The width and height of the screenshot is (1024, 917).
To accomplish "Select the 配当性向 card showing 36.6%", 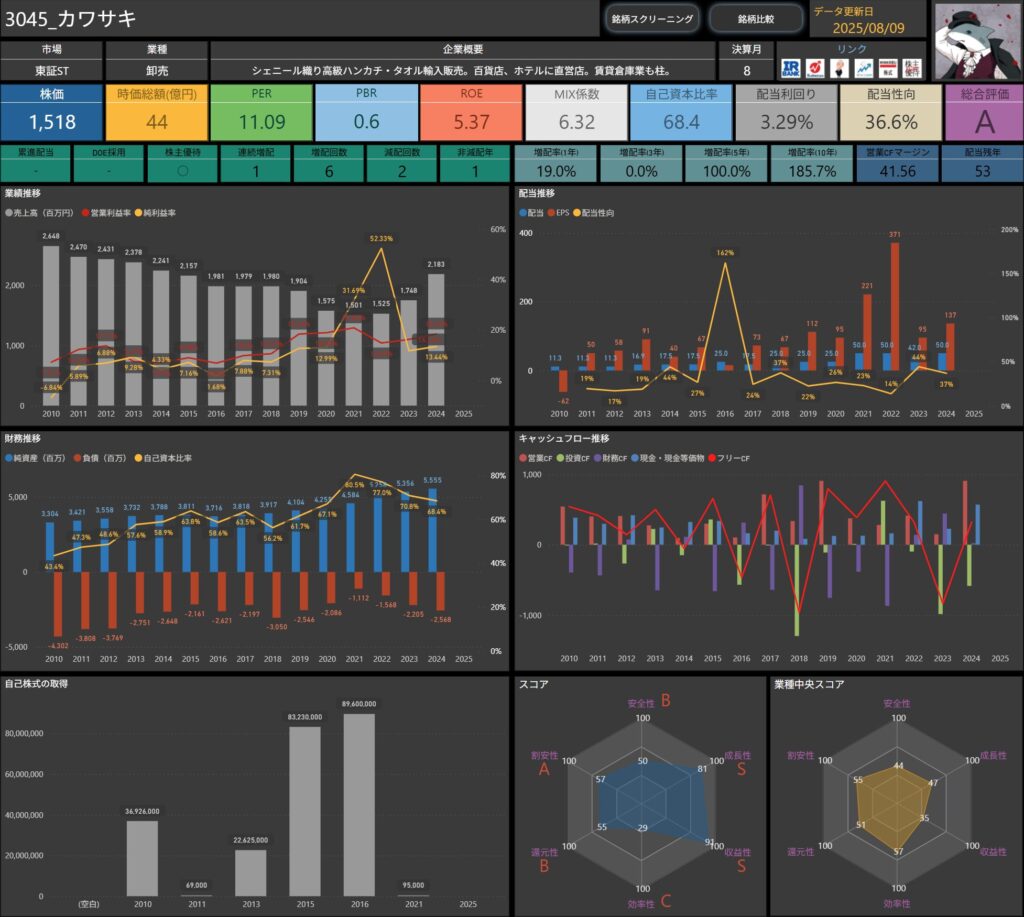I will (891, 112).
